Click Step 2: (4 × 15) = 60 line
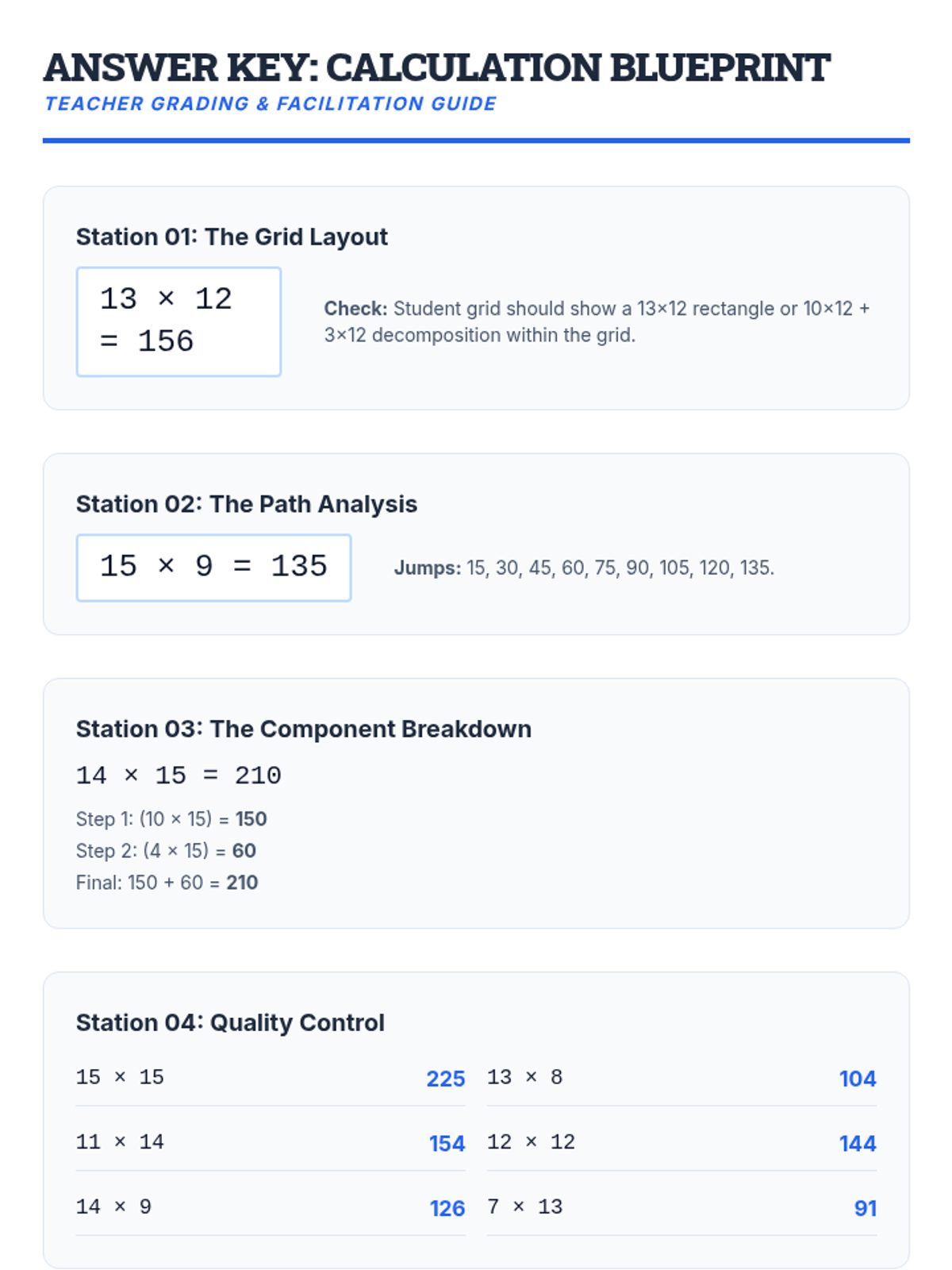The width and height of the screenshot is (952, 1270). (166, 851)
